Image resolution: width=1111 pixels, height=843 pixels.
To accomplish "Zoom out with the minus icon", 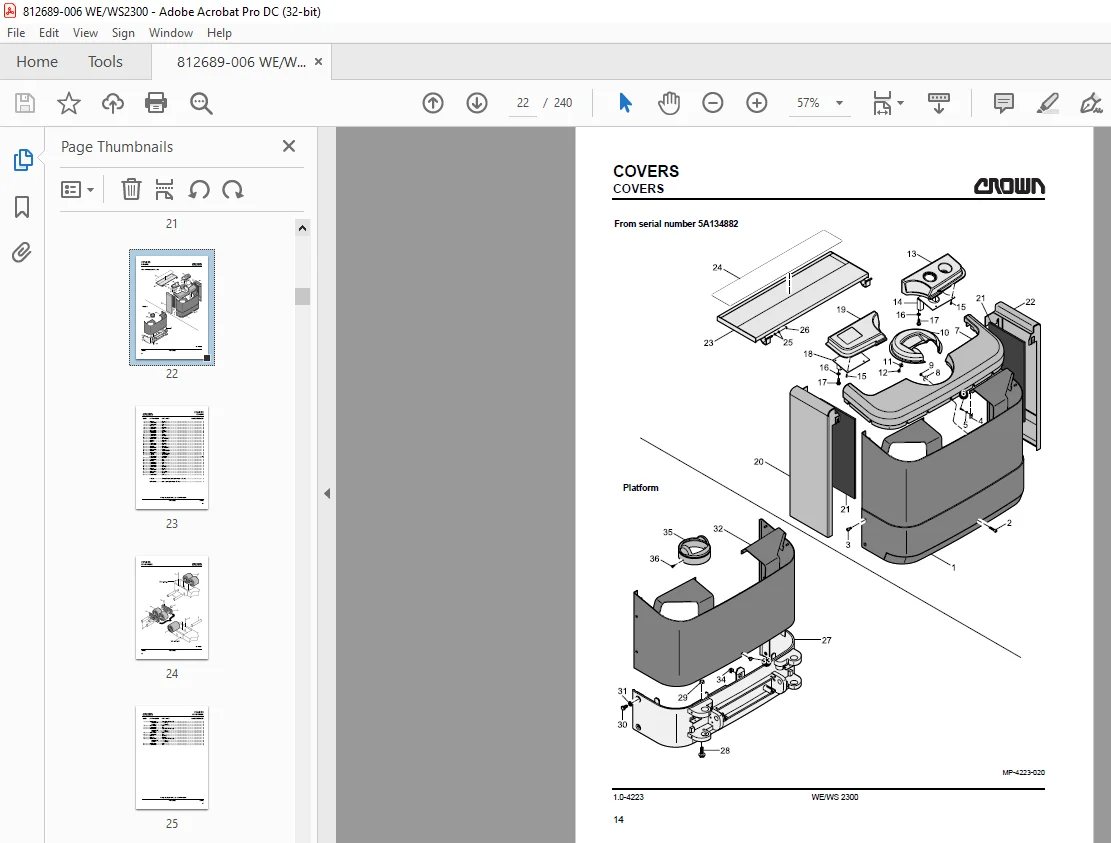I will 713,103.
